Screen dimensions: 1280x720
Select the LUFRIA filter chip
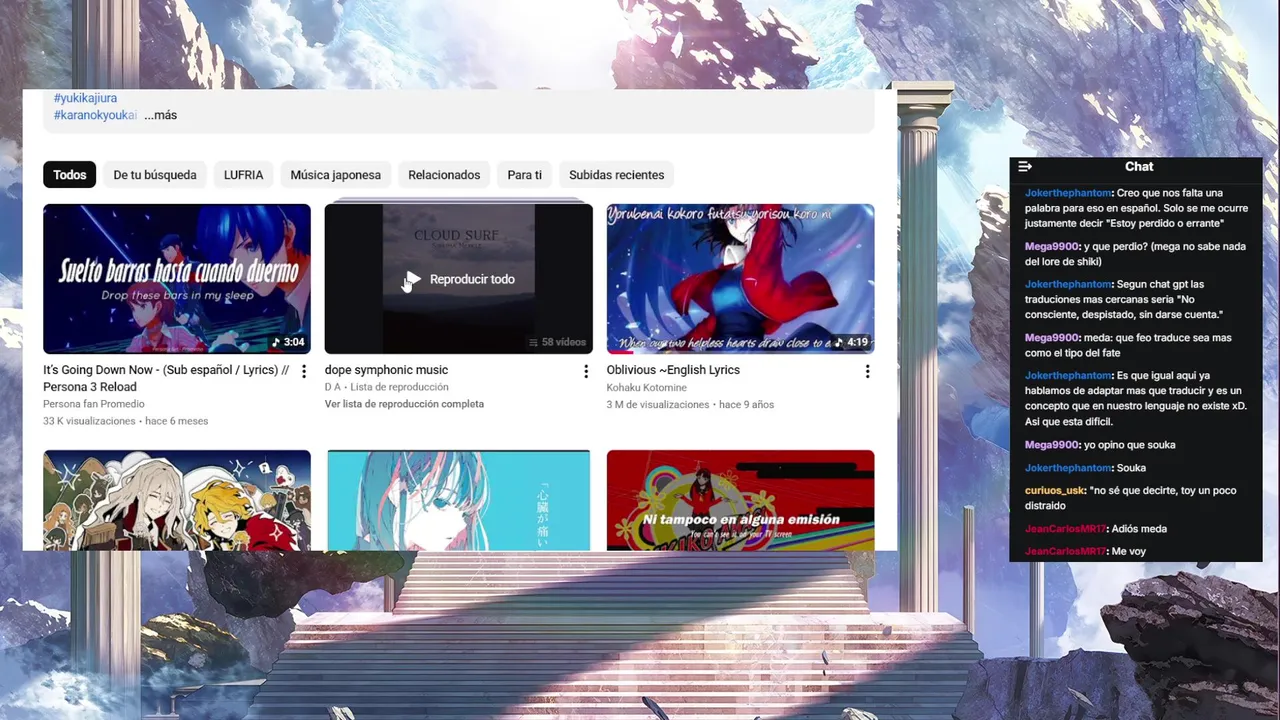click(244, 175)
